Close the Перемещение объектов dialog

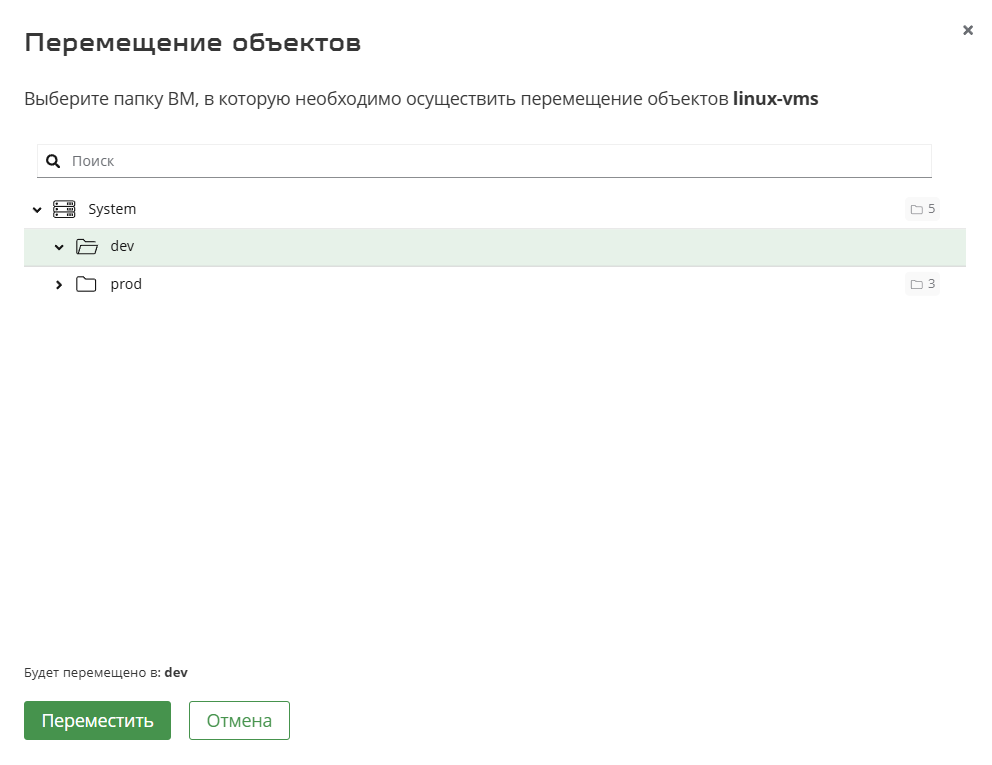pyautogui.click(x=967, y=30)
